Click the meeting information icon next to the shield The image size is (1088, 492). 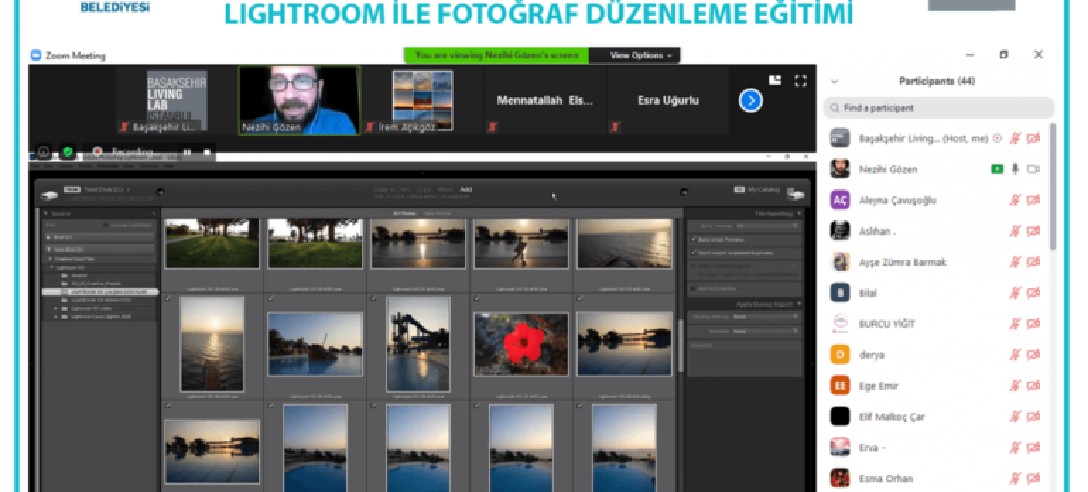43,151
